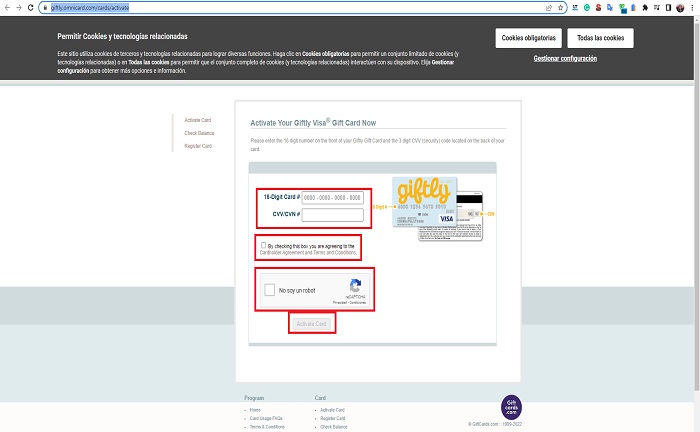The height and width of the screenshot is (432, 700).
Task: Select 'Activate Card' in left sidebar
Action: pyautogui.click(x=197, y=120)
